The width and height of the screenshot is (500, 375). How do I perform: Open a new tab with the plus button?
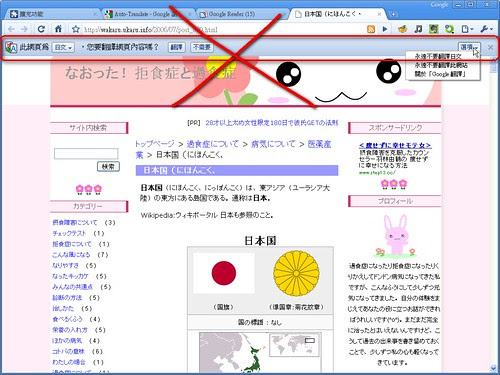point(394,14)
